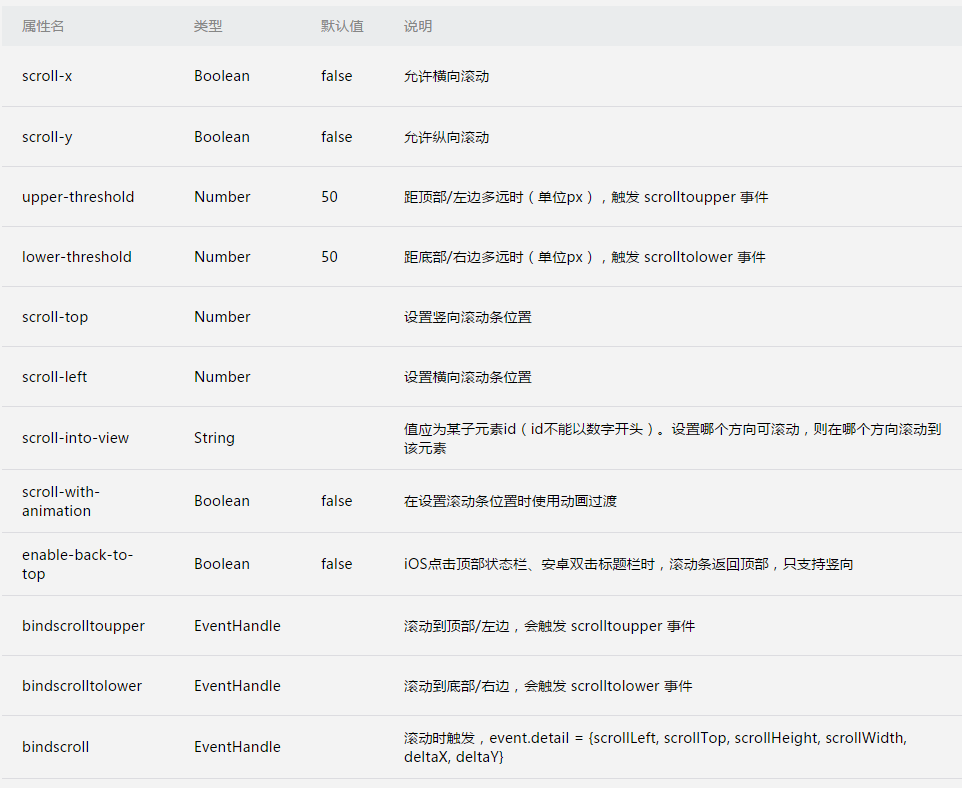Image resolution: width=962 pixels, height=788 pixels.
Task: Click the 类型 column header
Action: tap(208, 26)
